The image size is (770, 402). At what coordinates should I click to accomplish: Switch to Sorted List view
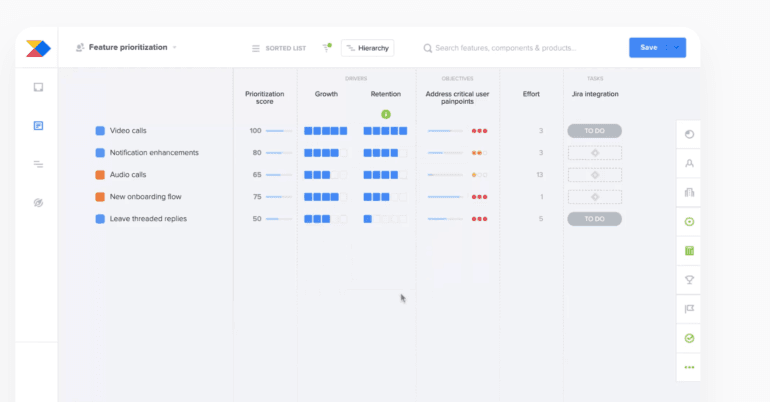(278, 48)
